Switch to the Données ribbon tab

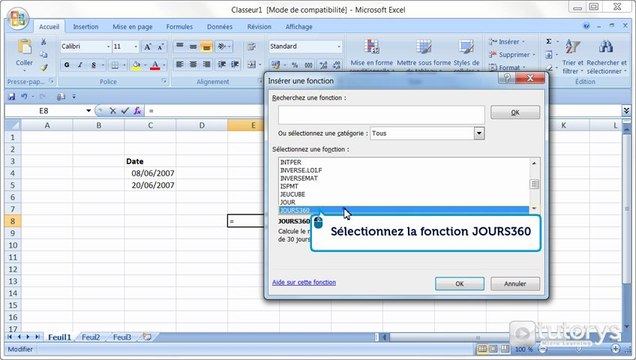219,27
